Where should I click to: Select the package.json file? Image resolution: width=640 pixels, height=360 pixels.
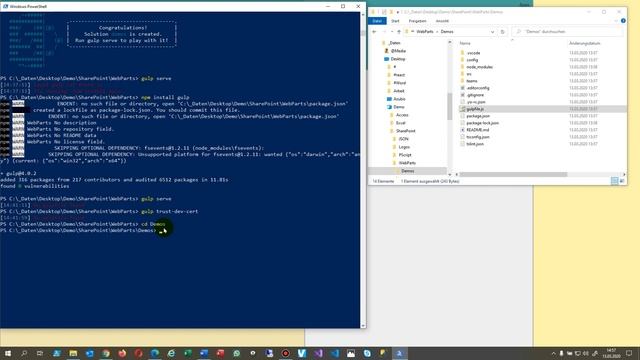tap(478, 116)
